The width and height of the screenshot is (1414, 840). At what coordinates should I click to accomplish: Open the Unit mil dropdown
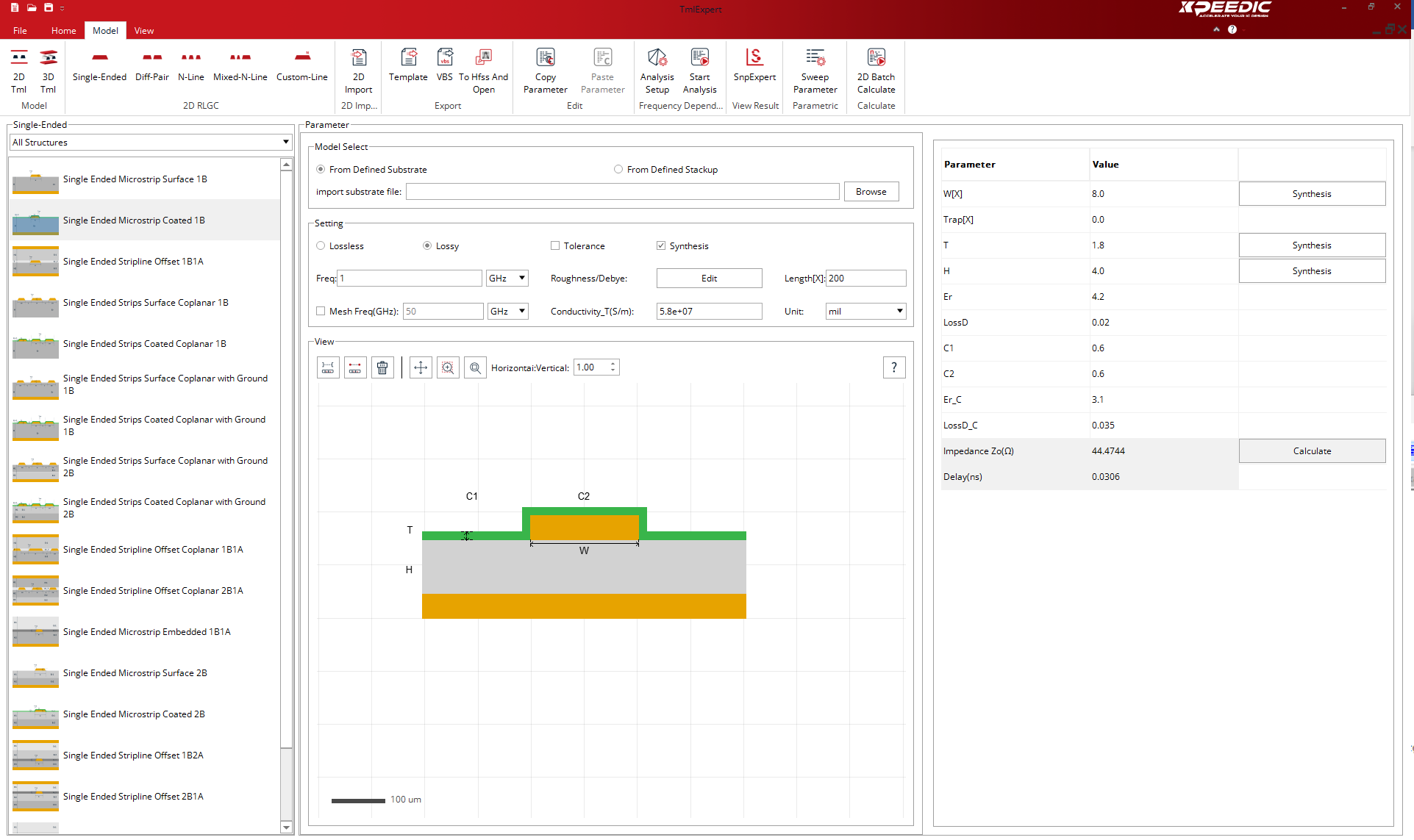tap(866, 312)
